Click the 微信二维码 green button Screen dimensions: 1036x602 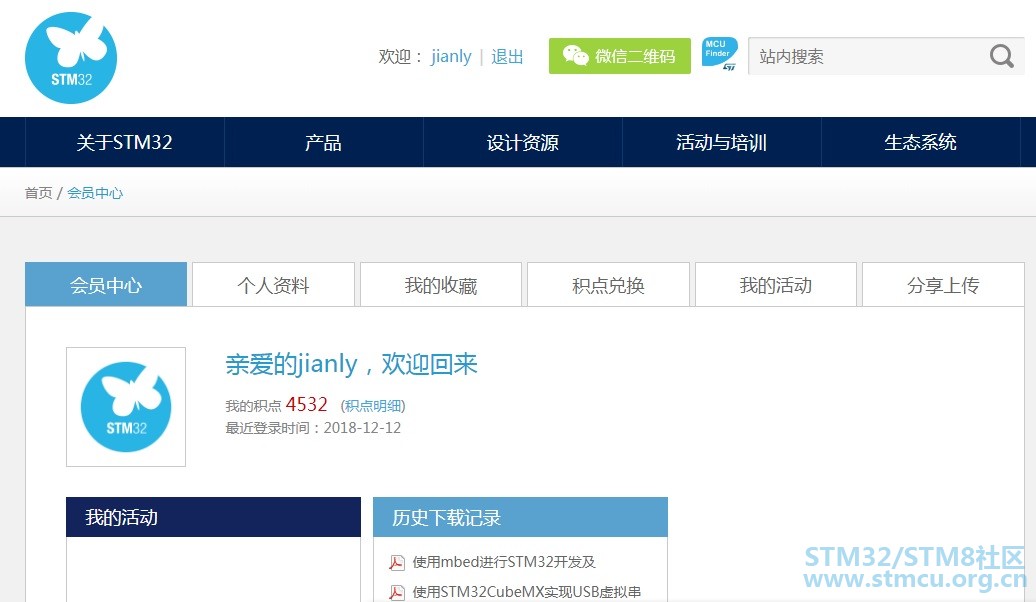620,56
